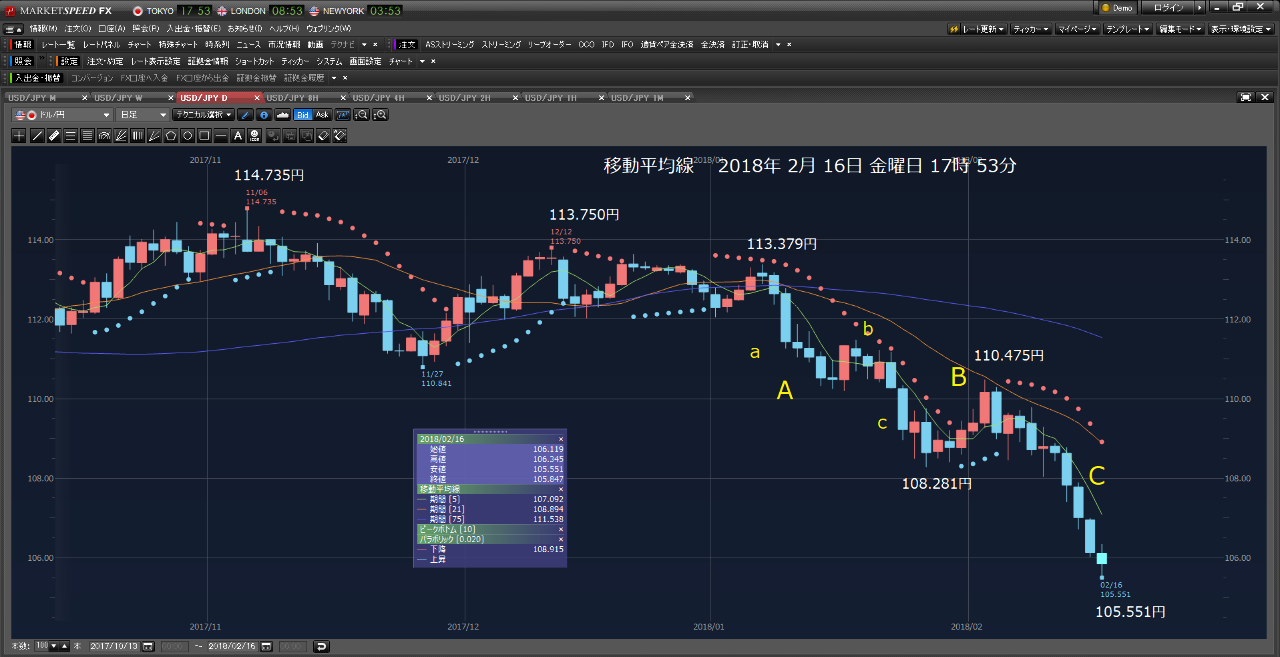Open the eraser drawing tool
1280x657 pixels.
(x=322, y=135)
